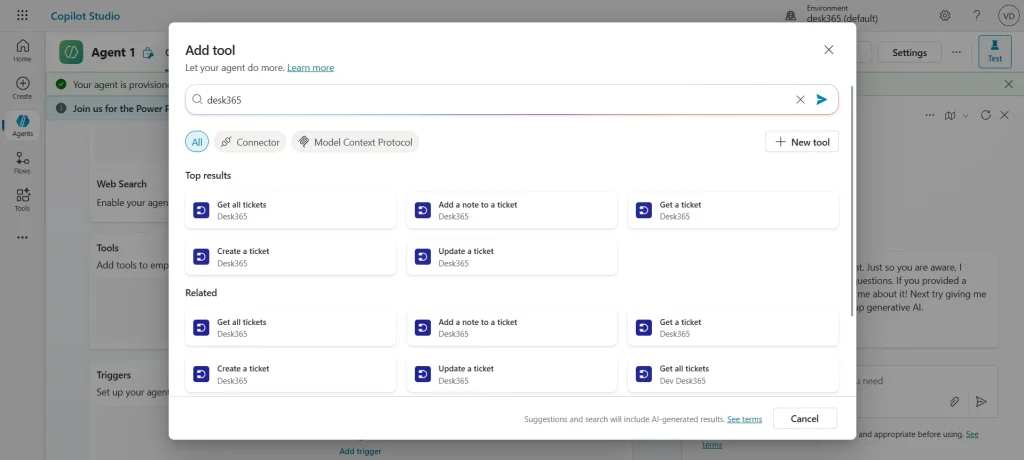Open the See terms link in dialog footer

[x=744, y=419]
